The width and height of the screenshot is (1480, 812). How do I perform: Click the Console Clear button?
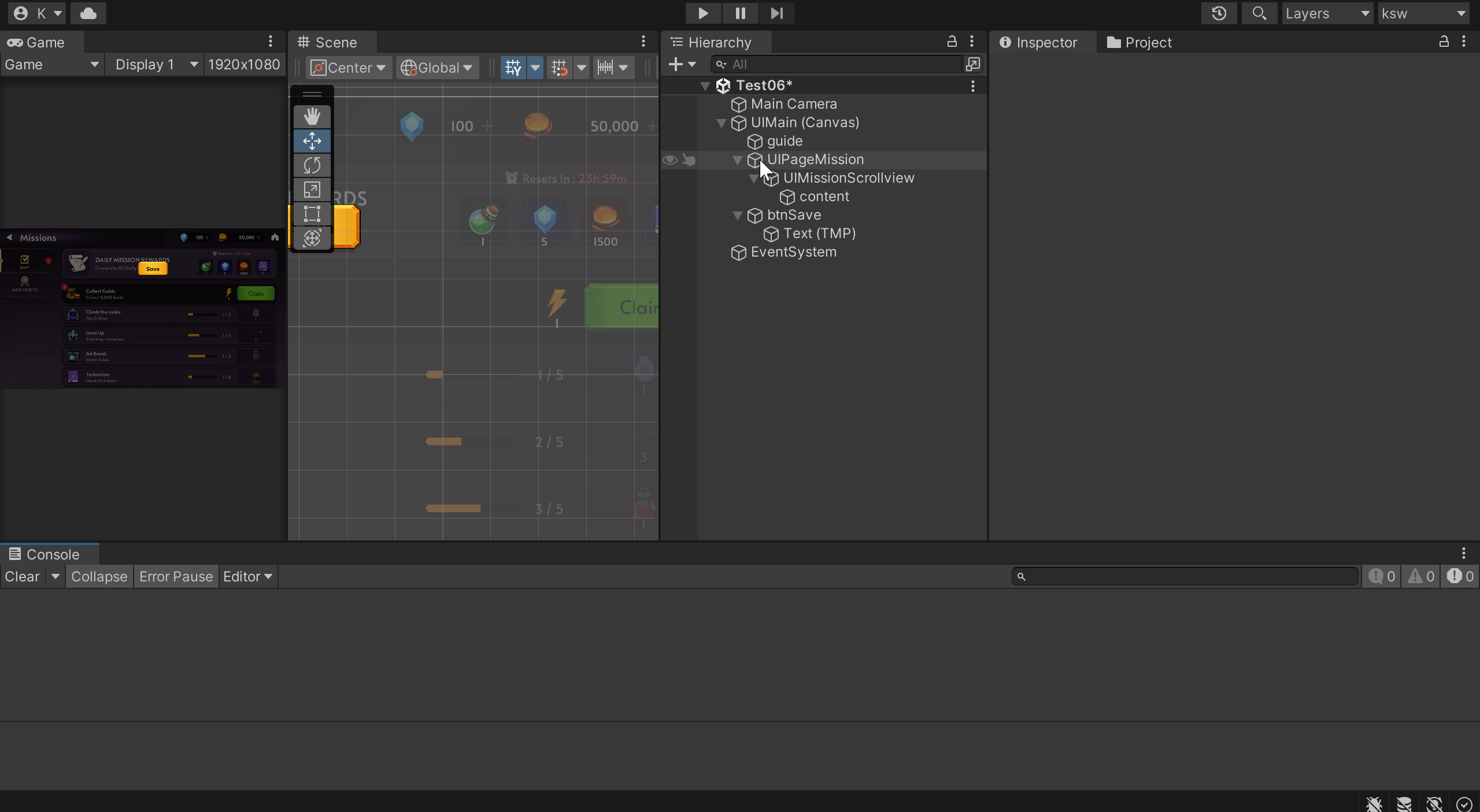(22, 576)
